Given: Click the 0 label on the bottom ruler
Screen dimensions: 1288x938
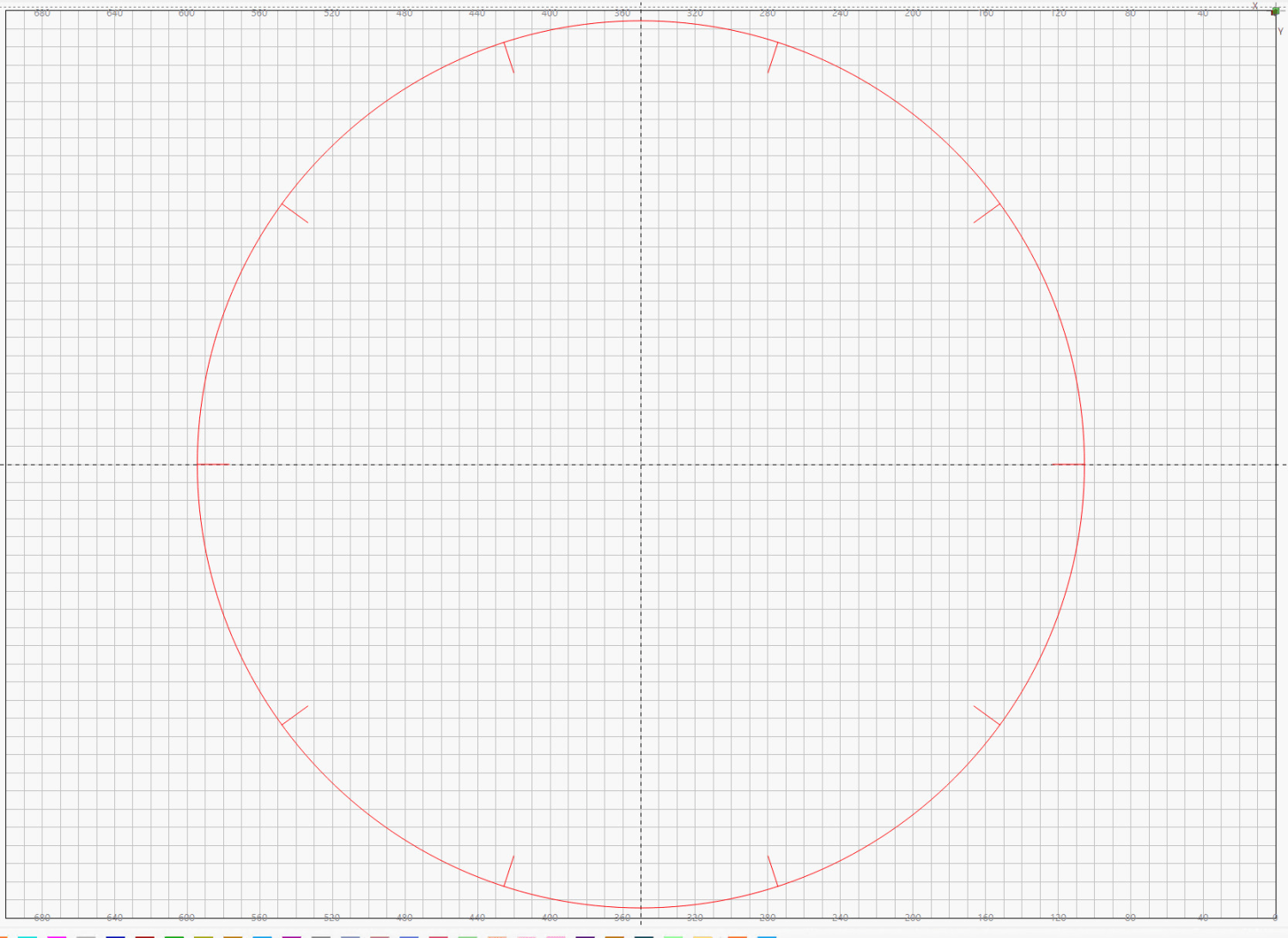Looking at the screenshot, I should coord(1275,918).
